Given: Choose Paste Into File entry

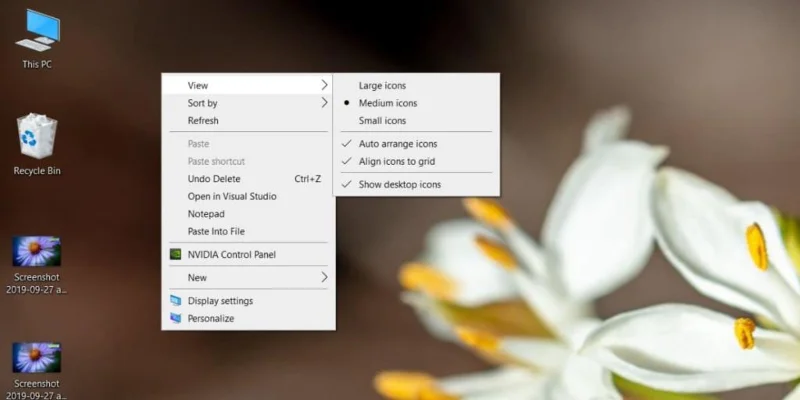Looking at the screenshot, I should [248, 231].
